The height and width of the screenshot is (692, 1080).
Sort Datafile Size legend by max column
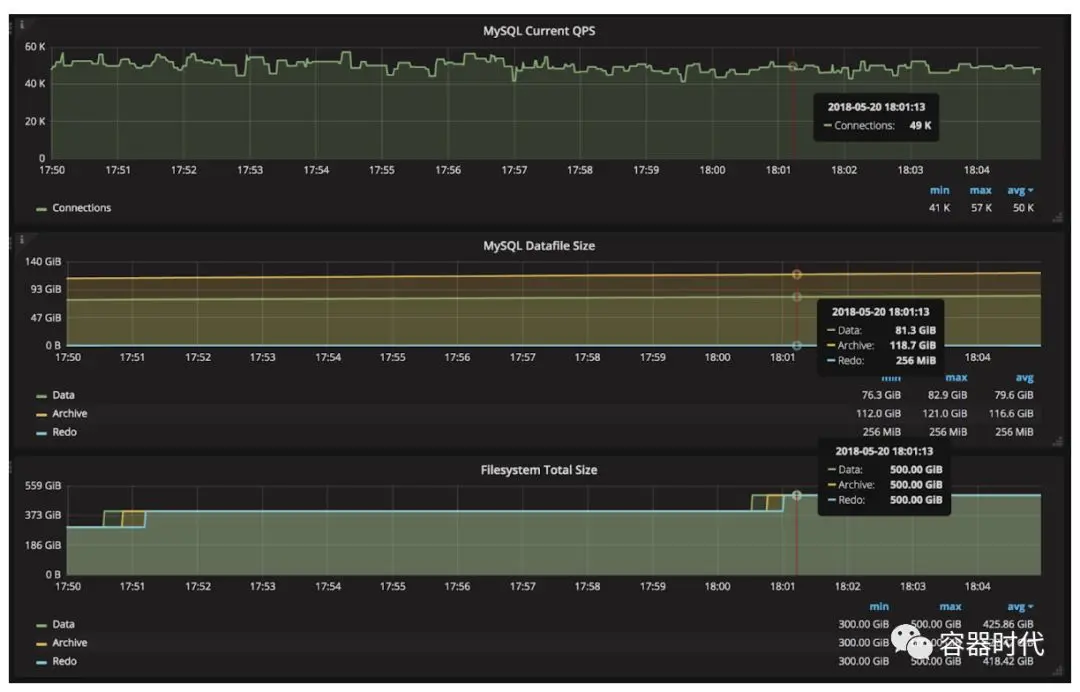click(x=956, y=378)
